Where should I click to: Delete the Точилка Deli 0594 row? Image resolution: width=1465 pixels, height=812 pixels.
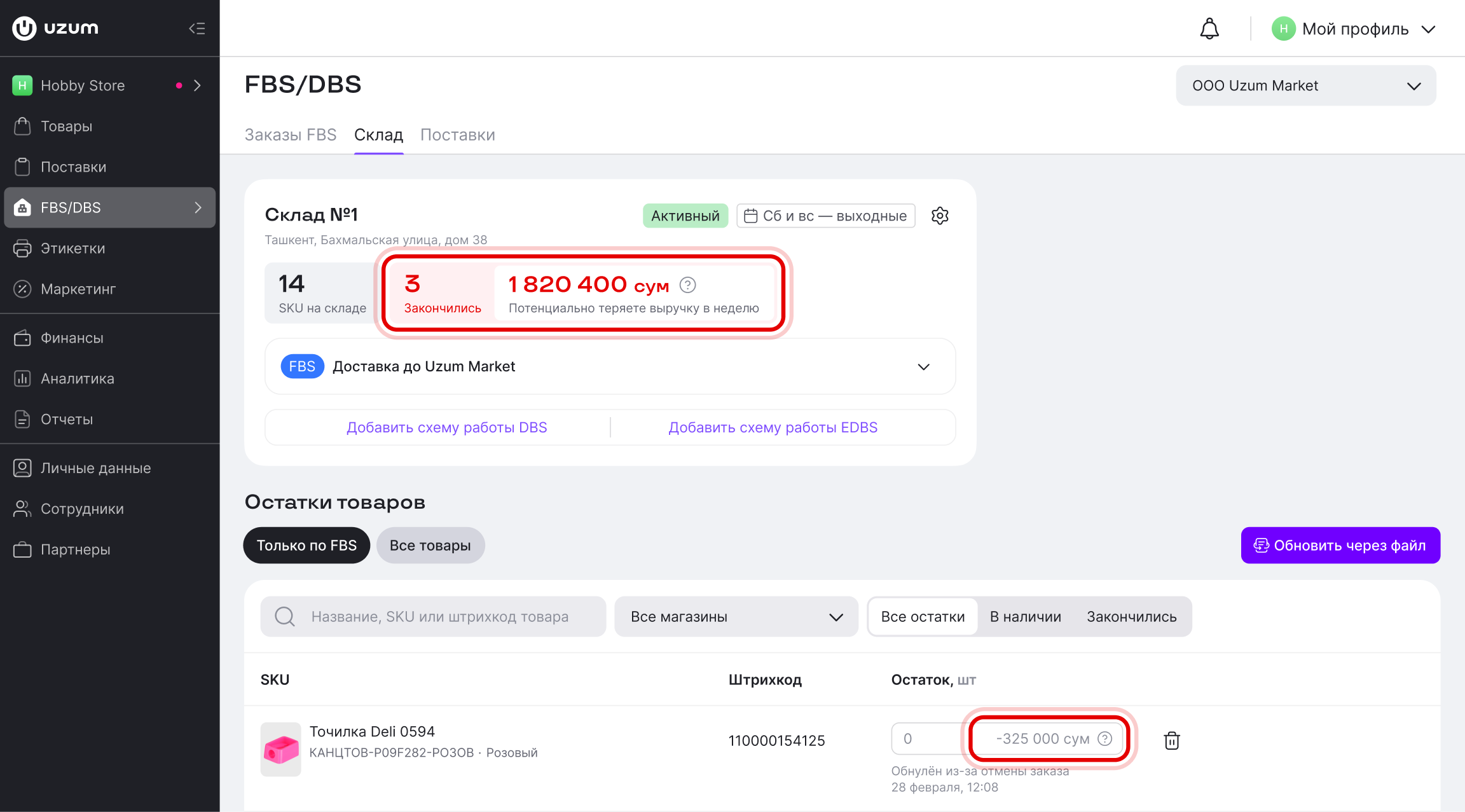[x=1171, y=740]
